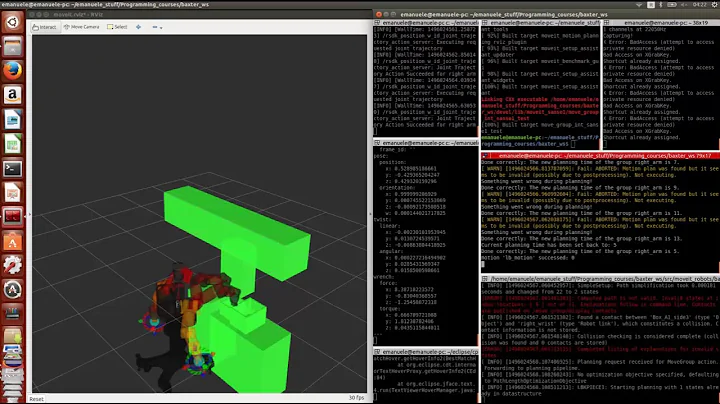720x404 pixels.
Task: Click the Reset button in RViz
Action: pos(37,399)
